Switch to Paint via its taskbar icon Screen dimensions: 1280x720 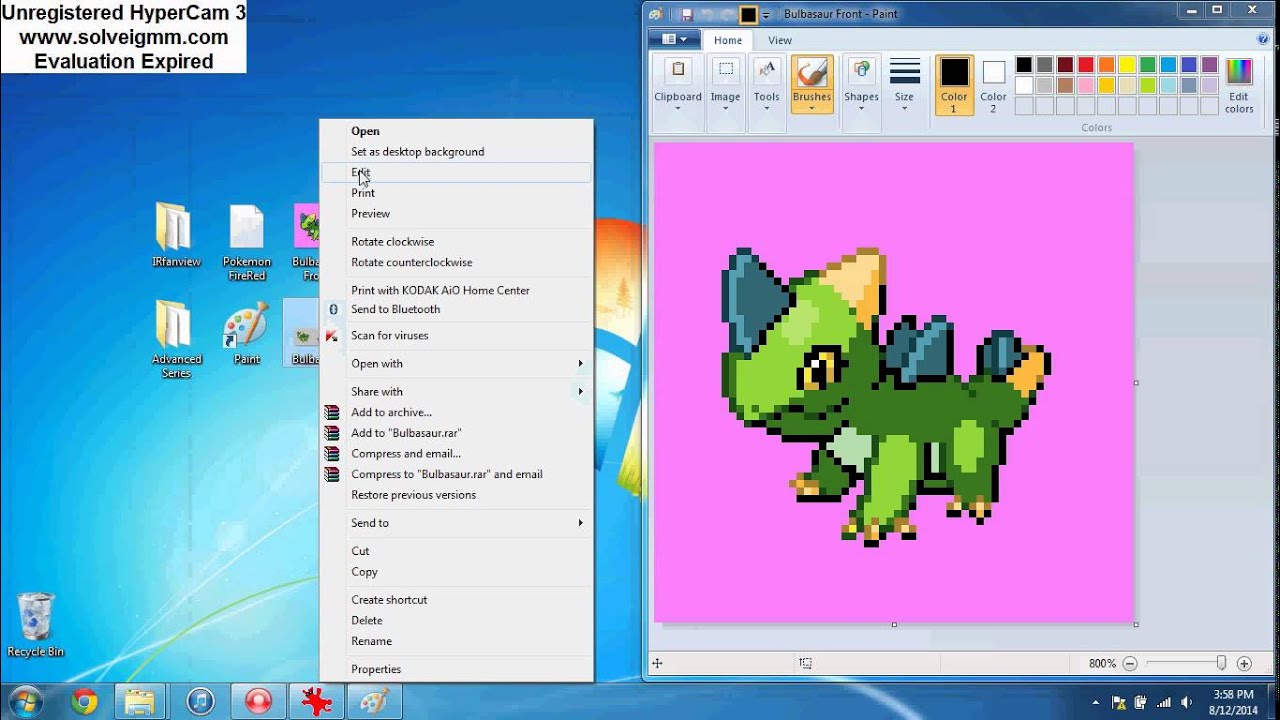[376, 702]
